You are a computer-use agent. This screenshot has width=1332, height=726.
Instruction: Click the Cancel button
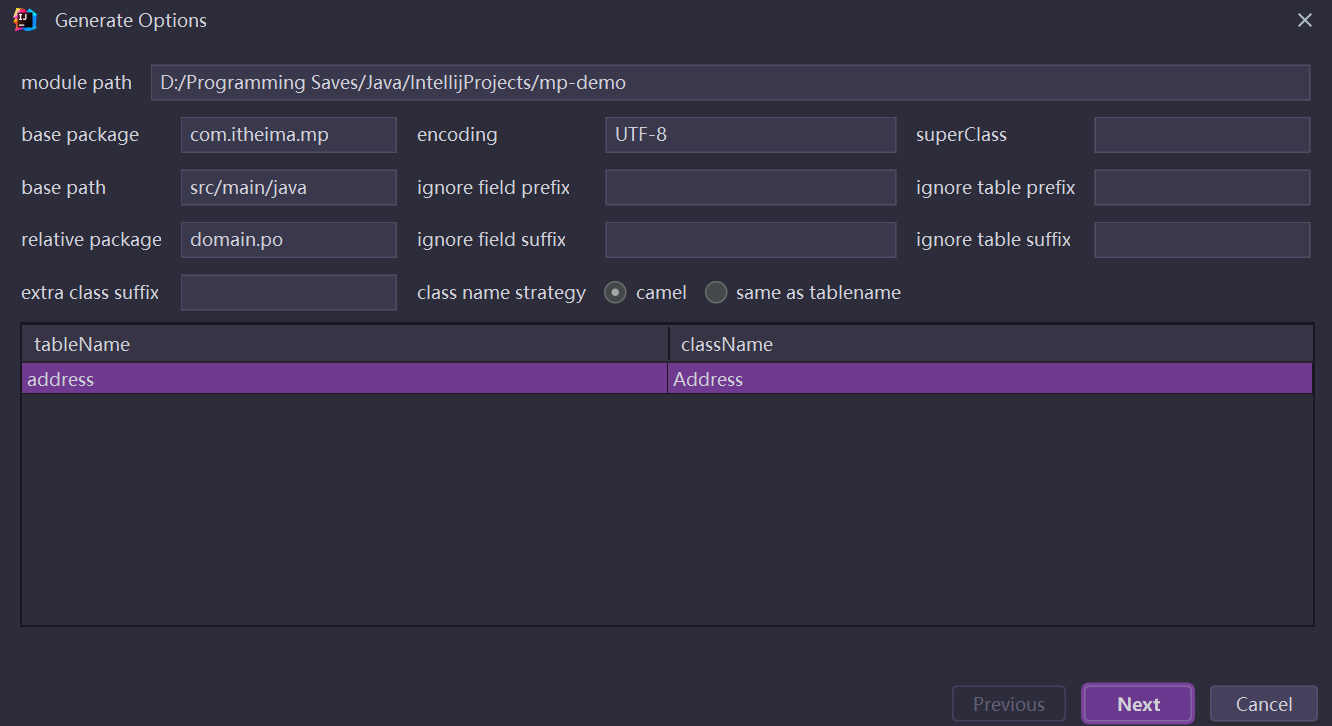[x=1263, y=704]
